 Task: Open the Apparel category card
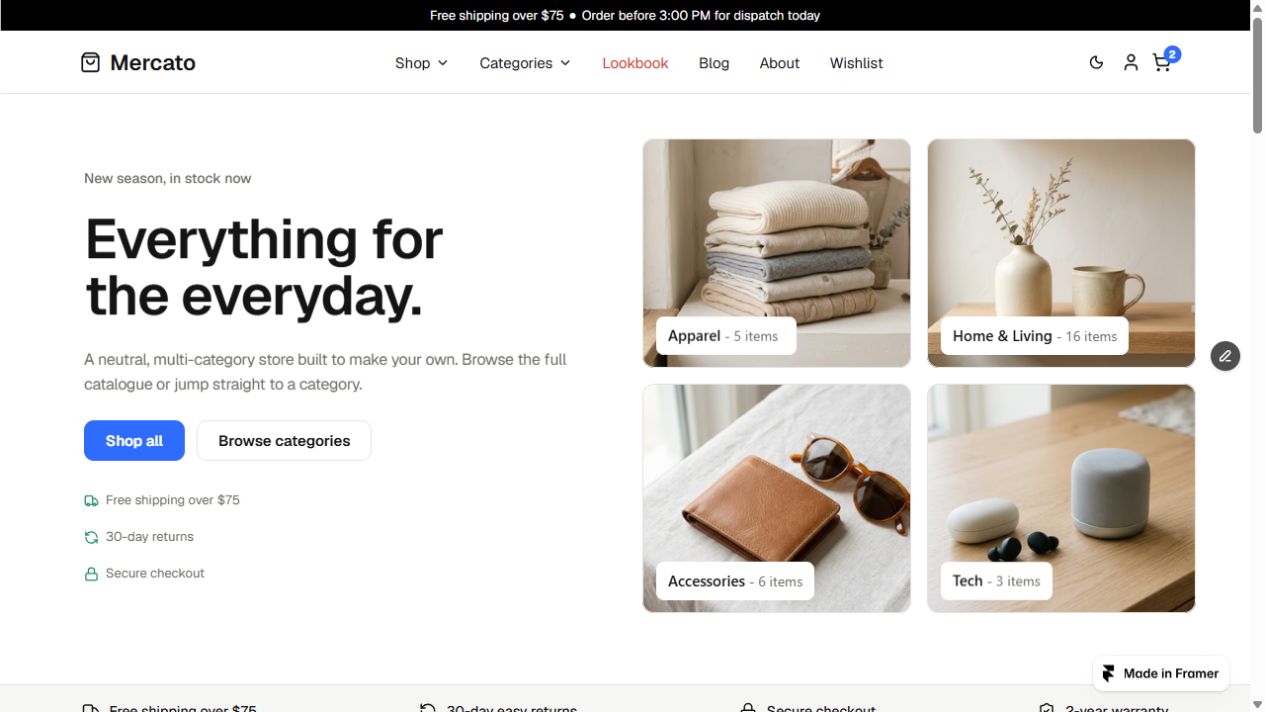777,253
